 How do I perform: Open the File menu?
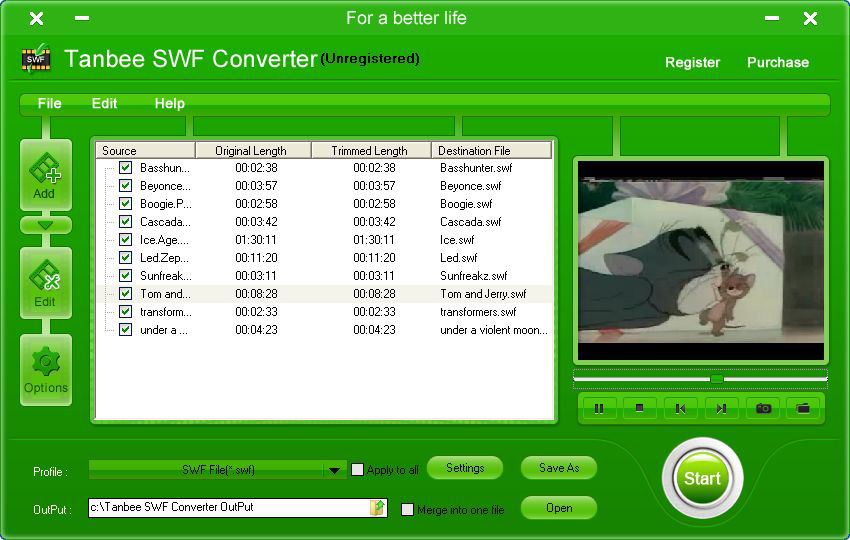pos(49,104)
